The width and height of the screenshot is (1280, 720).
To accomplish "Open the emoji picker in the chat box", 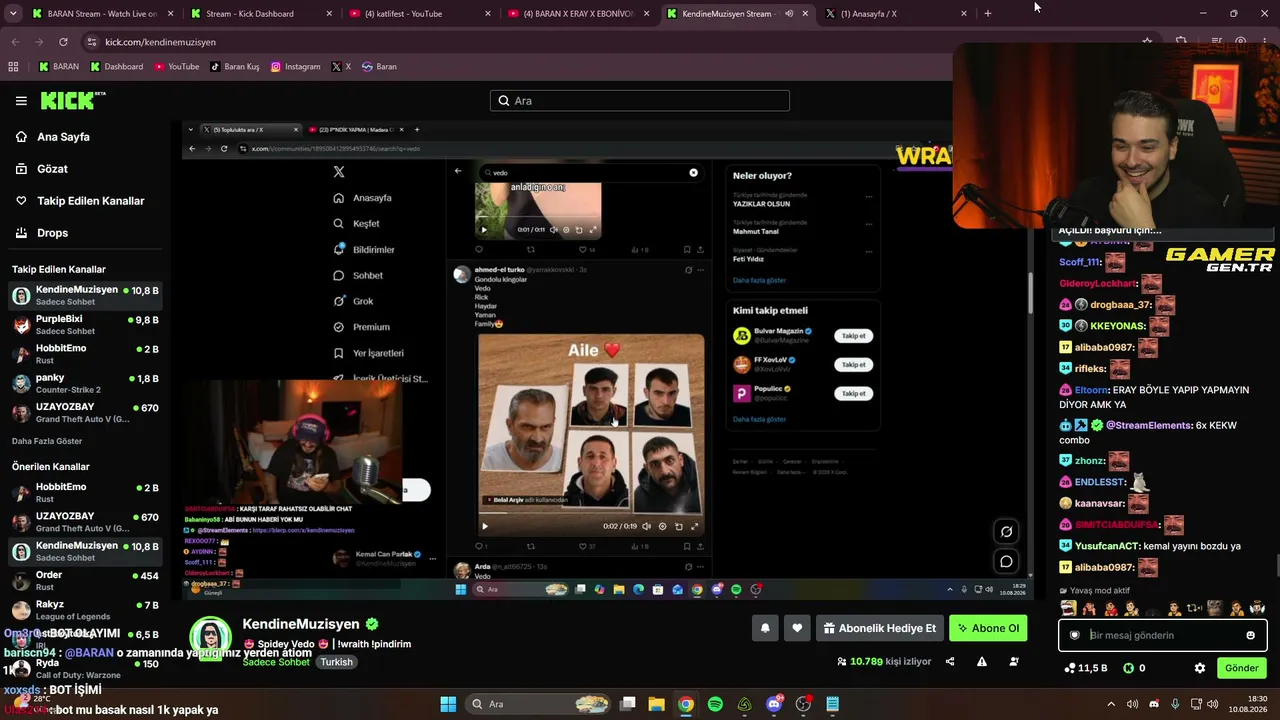I will pos(1250,635).
